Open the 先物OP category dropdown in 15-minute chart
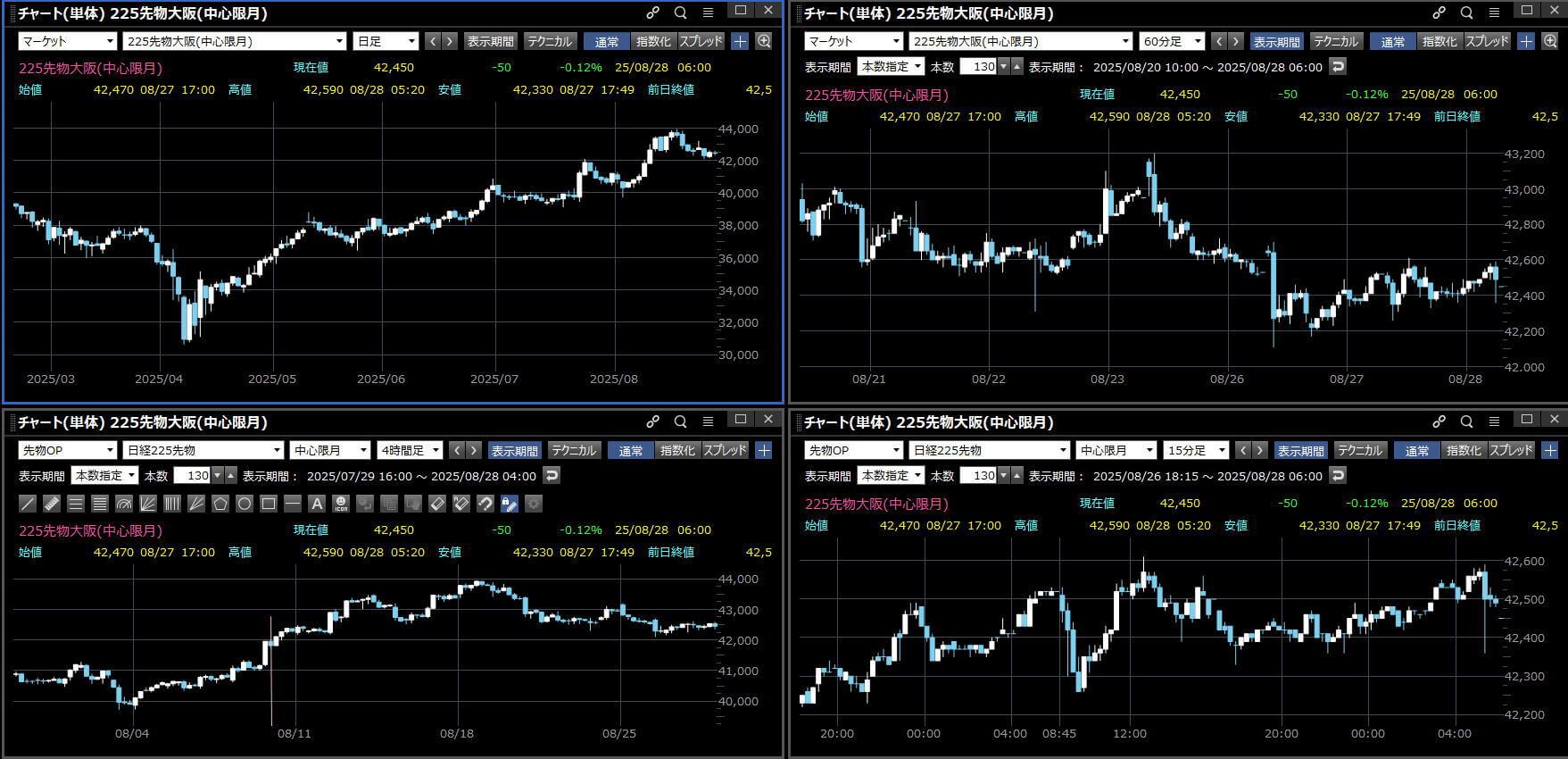Screen dimensions: 1568x759 coord(853,450)
